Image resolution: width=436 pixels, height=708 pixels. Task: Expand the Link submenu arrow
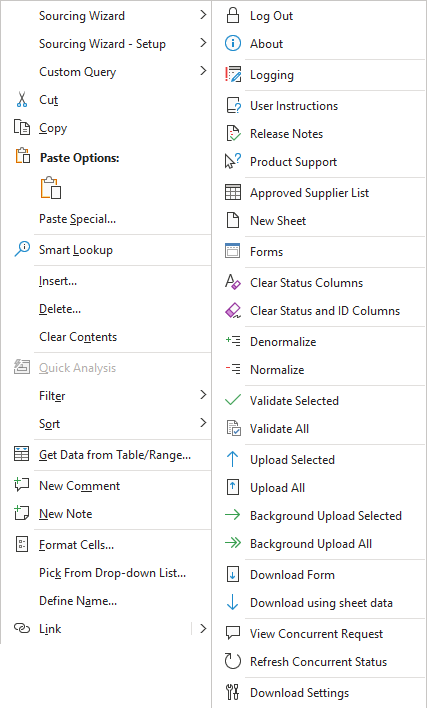[203, 628]
